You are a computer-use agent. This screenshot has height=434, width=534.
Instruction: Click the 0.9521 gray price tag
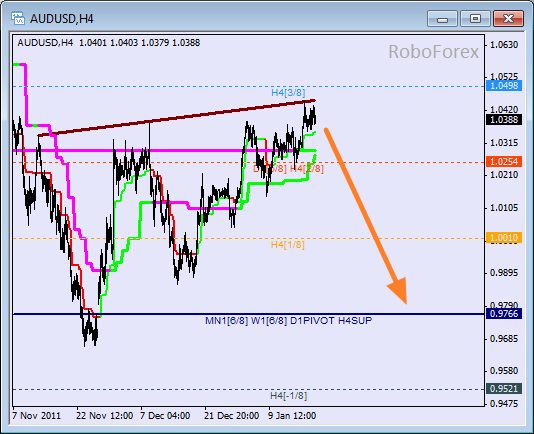[x=504, y=388]
